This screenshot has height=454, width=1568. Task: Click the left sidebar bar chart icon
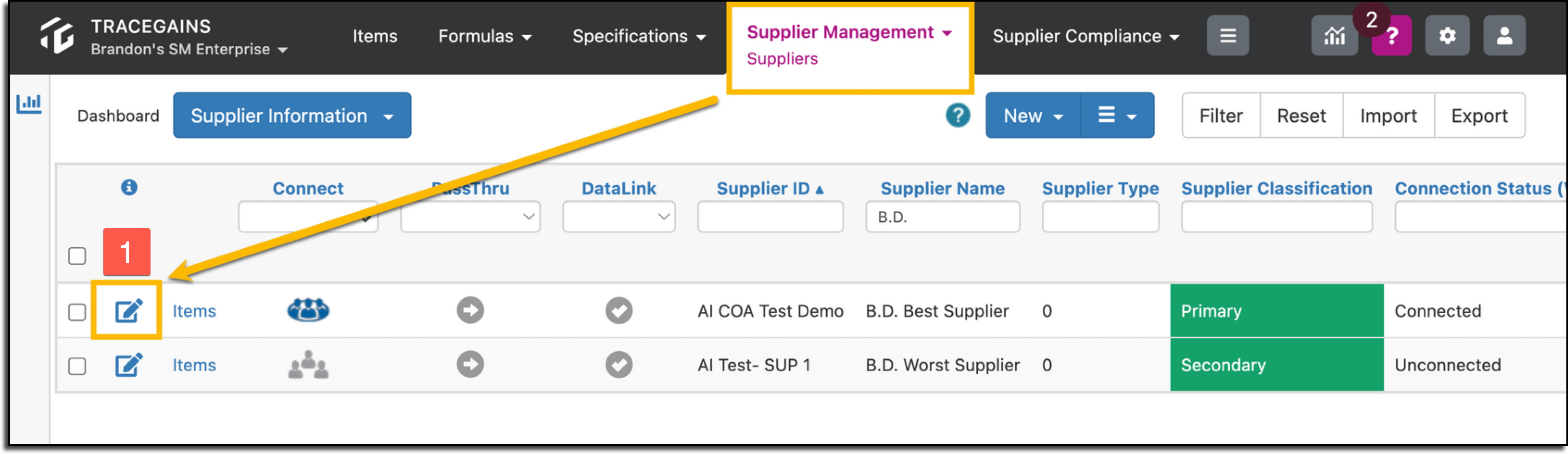coord(29,103)
